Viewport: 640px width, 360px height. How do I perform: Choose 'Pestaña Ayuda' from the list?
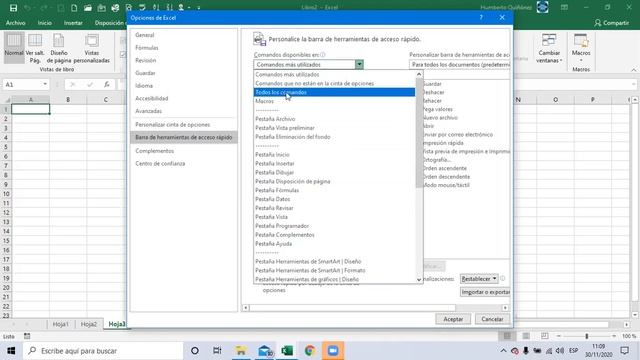(x=334, y=244)
